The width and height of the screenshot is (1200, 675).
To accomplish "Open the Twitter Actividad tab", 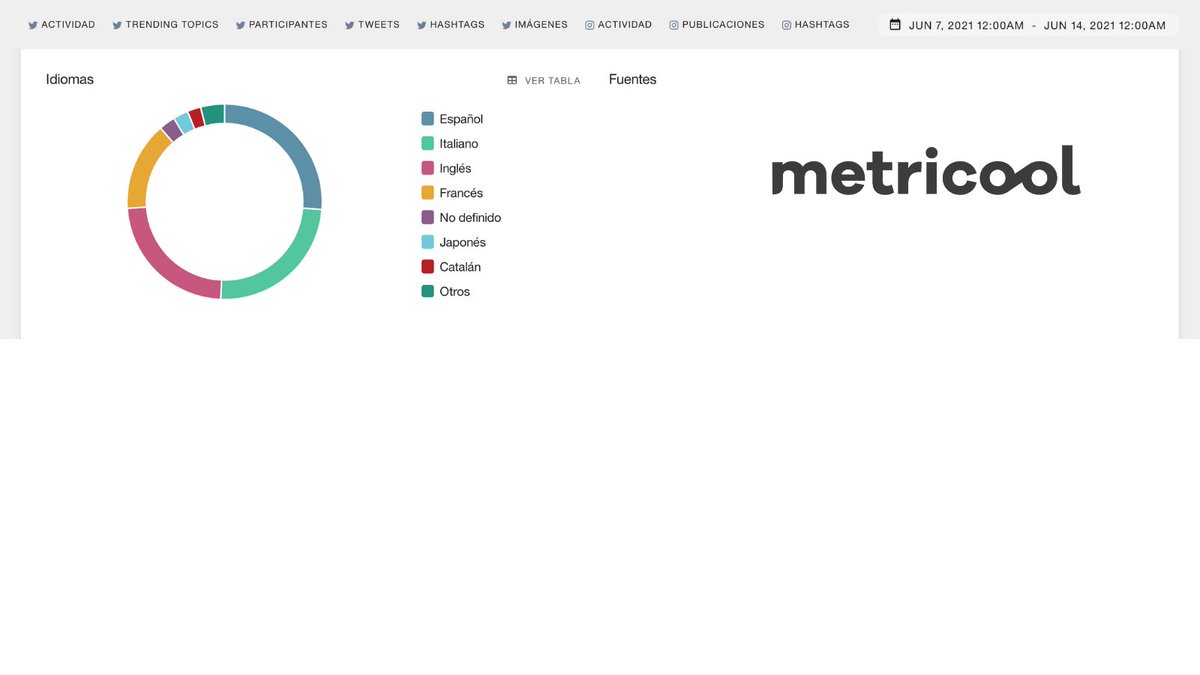I will [62, 25].
